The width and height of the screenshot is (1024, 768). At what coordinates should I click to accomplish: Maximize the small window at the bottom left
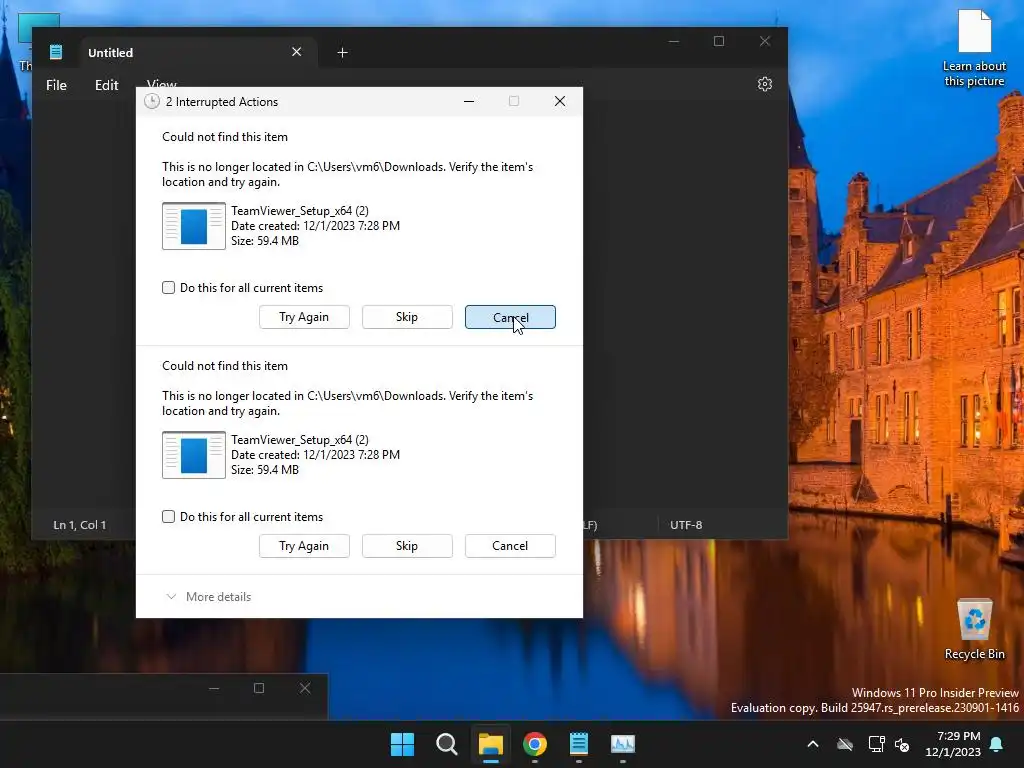point(259,688)
